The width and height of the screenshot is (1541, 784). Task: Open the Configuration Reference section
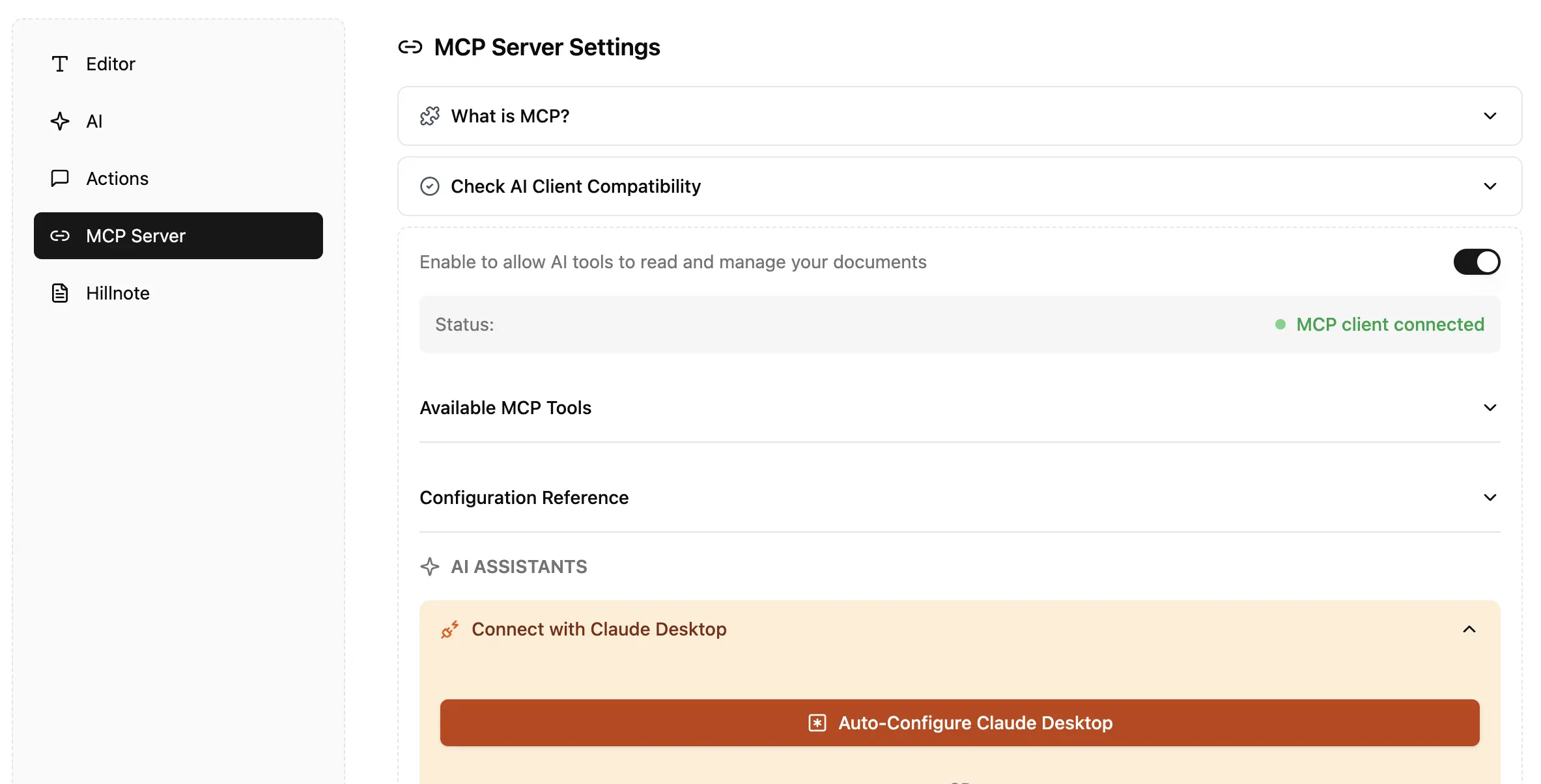[x=1490, y=497]
